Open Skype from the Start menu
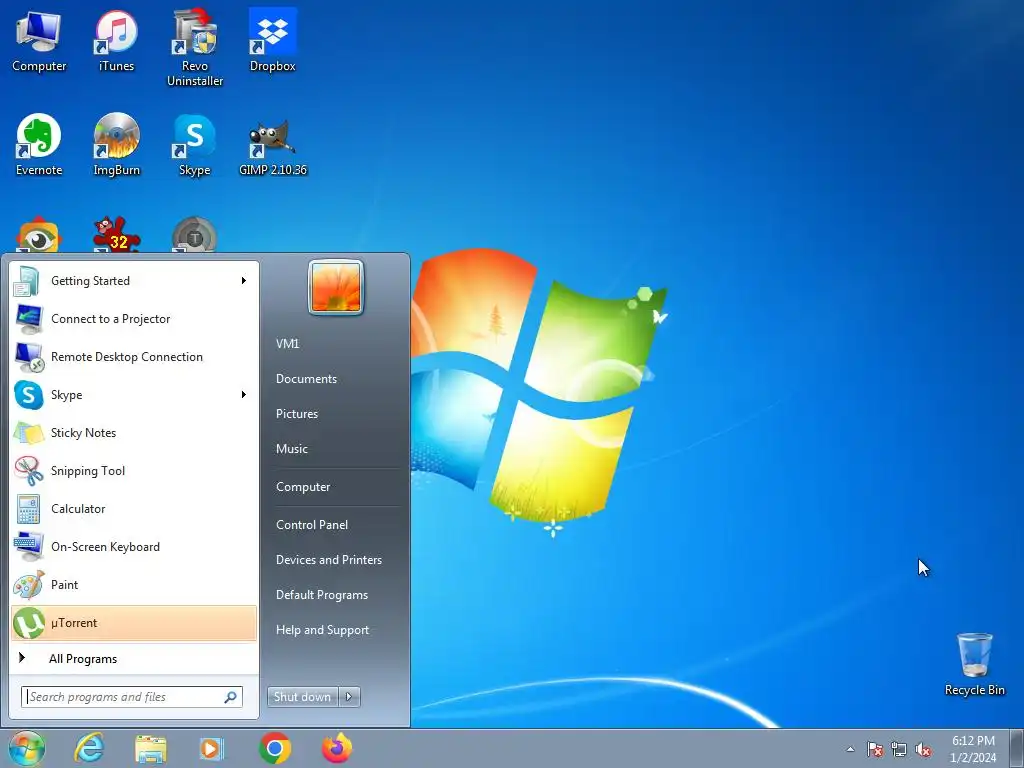 click(134, 394)
